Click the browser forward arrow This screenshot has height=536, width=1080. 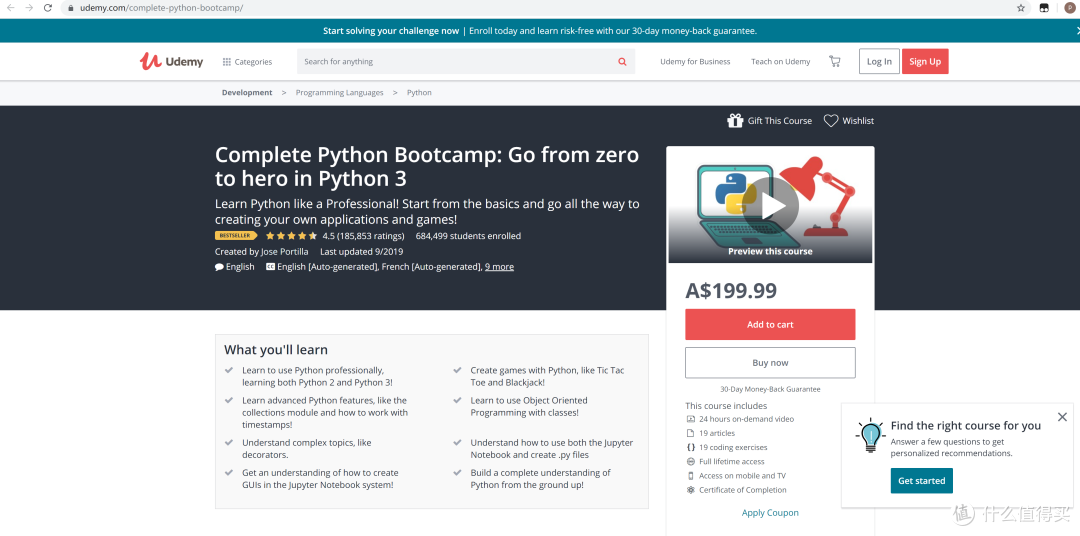click(28, 8)
